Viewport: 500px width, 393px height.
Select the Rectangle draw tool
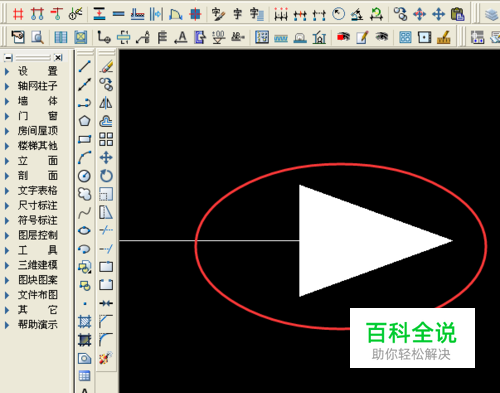[x=85, y=139]
